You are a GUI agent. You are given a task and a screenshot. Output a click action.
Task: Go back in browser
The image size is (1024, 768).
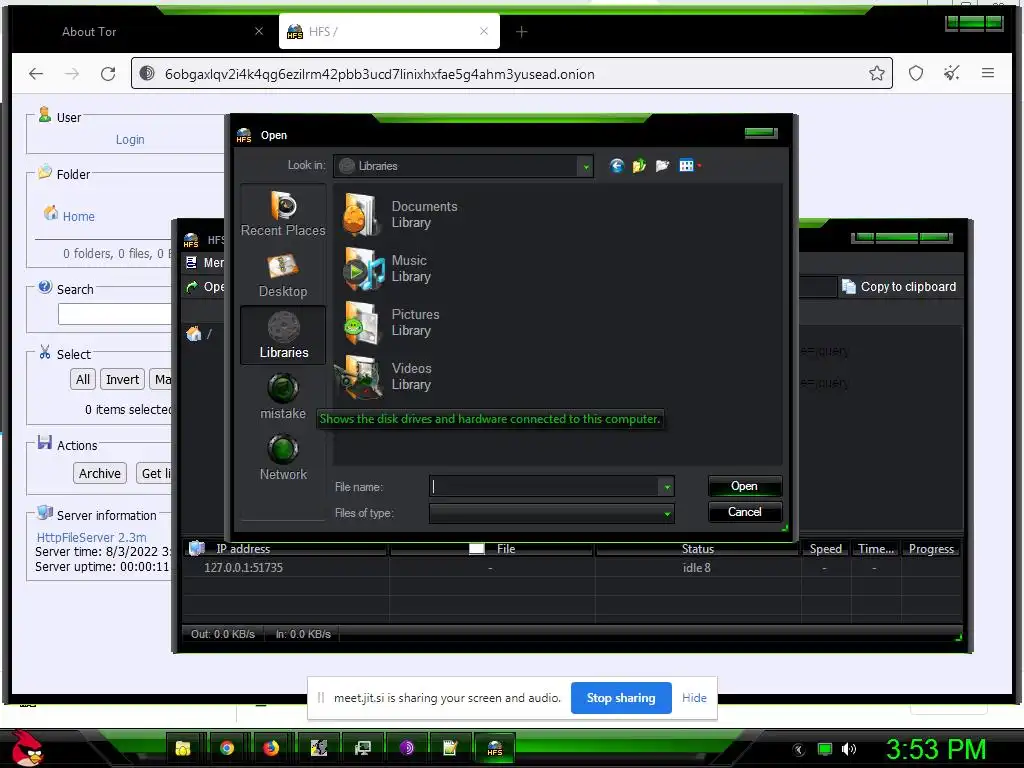click(x=36, y=74)
